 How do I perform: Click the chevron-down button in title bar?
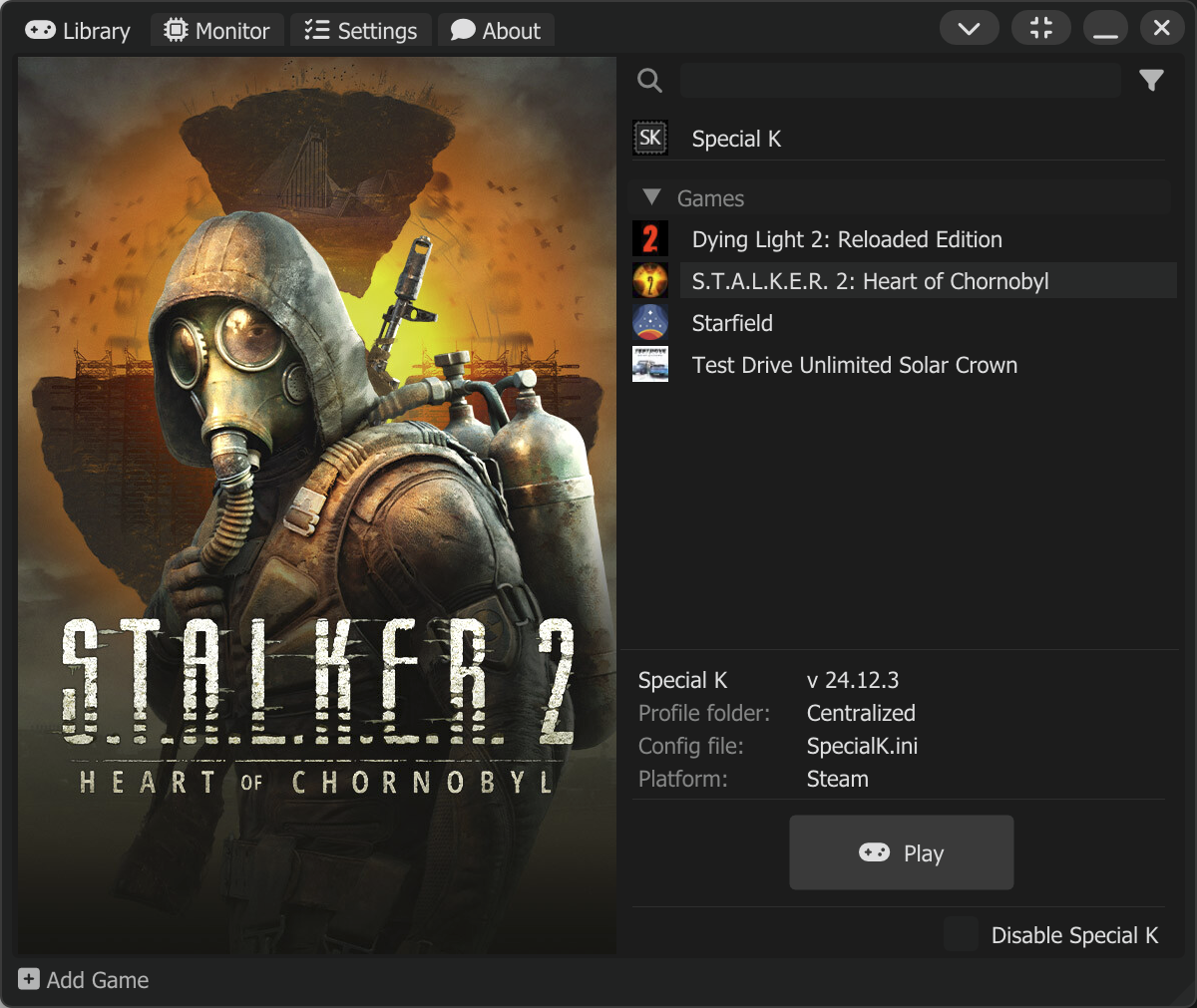tap(970, 28)
